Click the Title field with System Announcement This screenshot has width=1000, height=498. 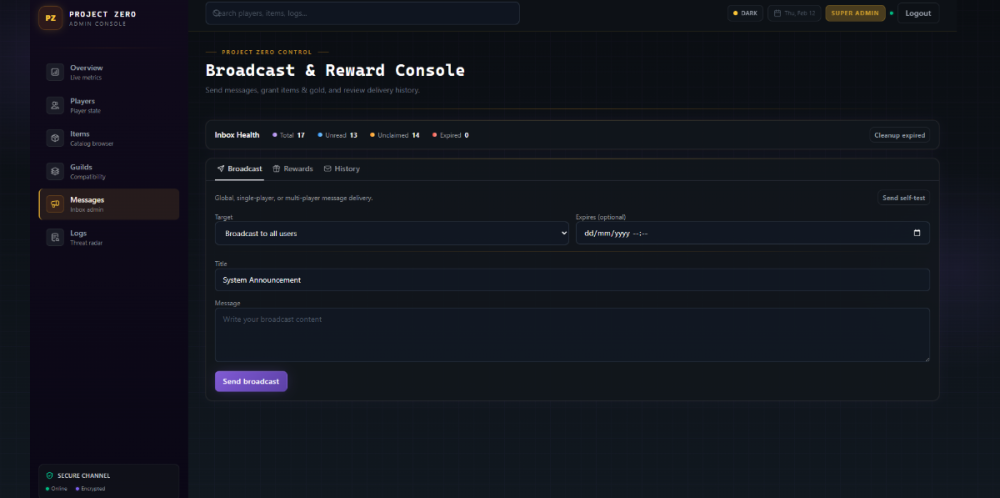pos(571,280)
